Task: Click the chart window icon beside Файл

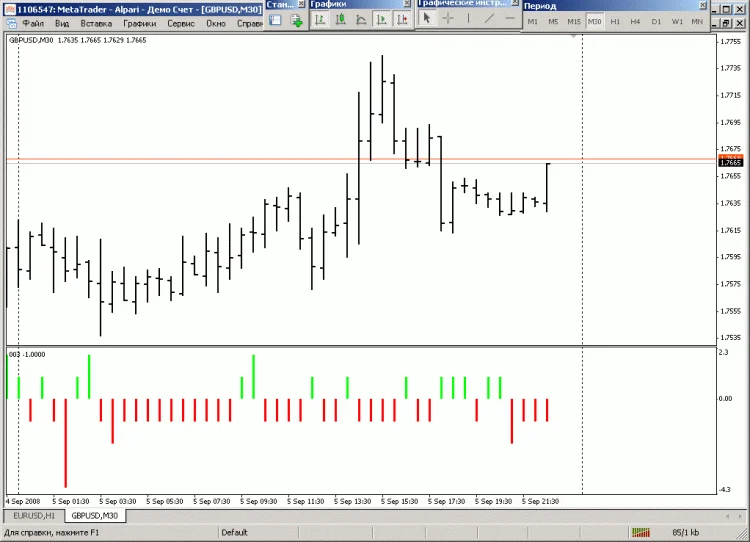Action: pyautogui.click(x=11, y=23)
